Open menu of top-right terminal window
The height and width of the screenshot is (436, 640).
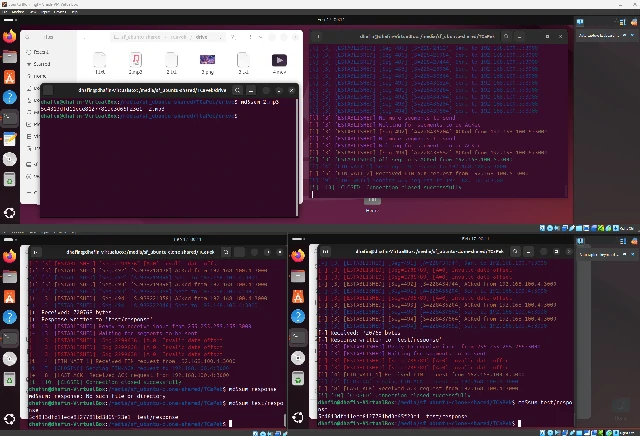[520, 36]
